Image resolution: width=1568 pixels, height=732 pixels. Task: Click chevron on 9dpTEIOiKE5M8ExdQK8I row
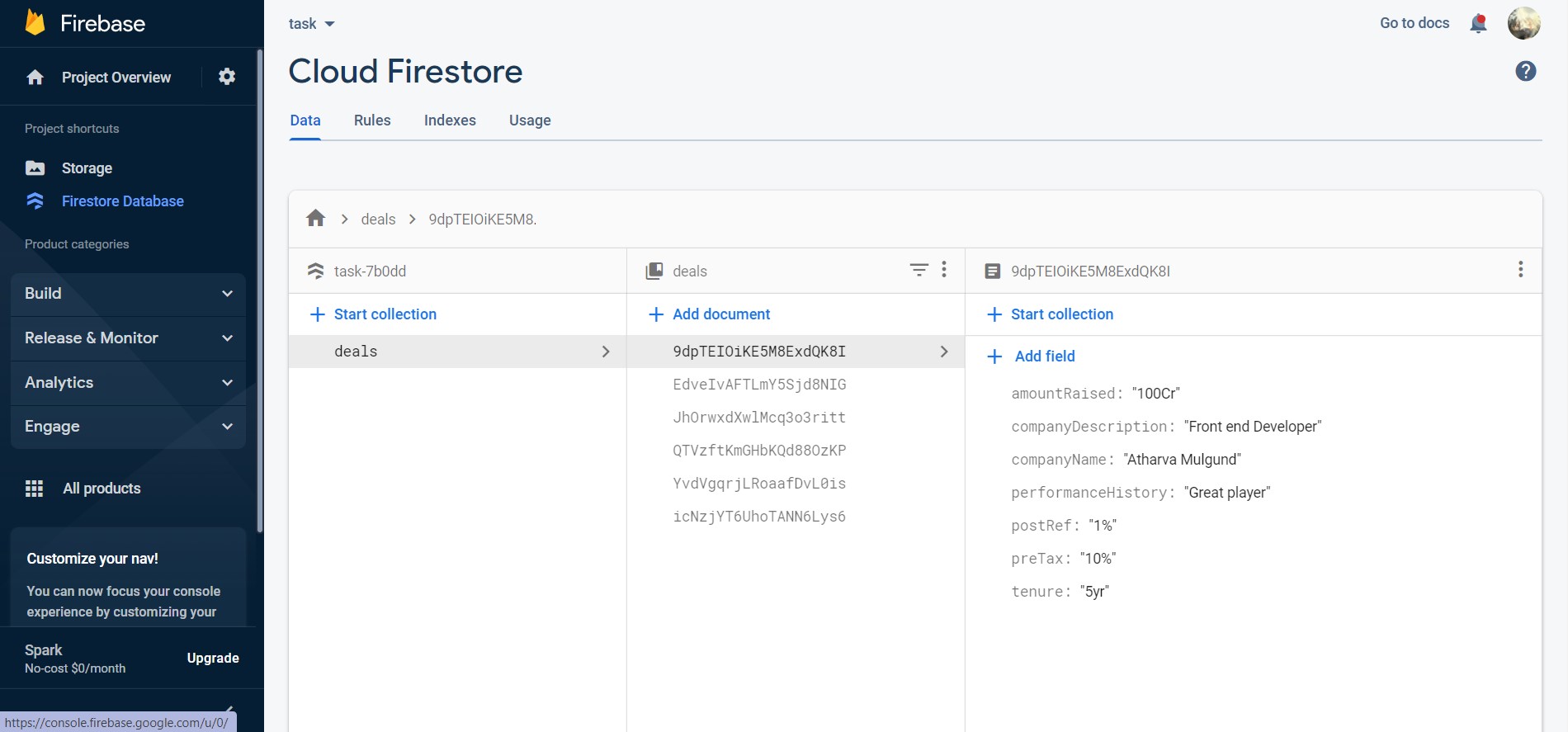pyautogui.click(x=944, y=352)
